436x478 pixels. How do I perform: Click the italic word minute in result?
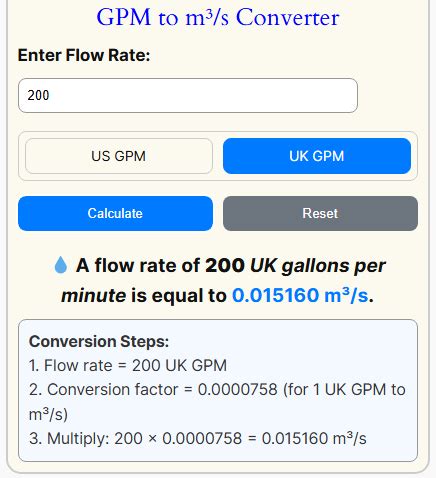tap(94, 296)
